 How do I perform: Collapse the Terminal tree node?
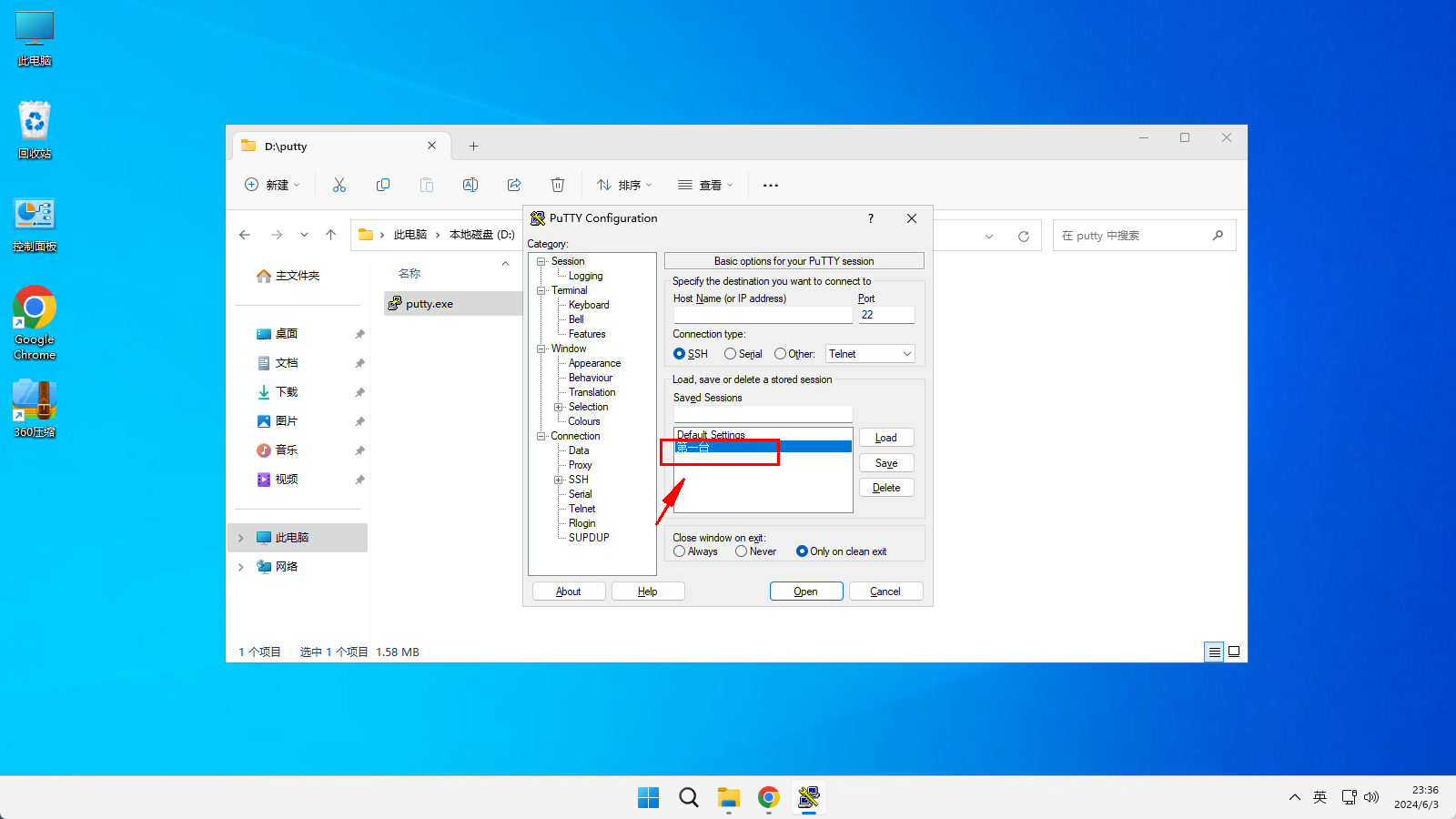pyautogui.click(x=541, y=290)
